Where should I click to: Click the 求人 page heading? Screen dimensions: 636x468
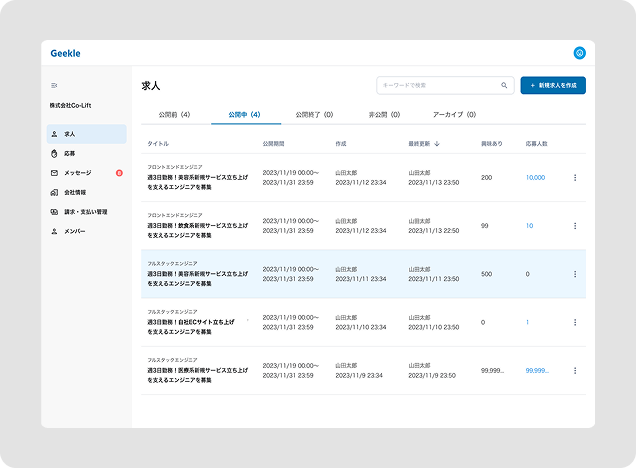[x=151, y=86]
